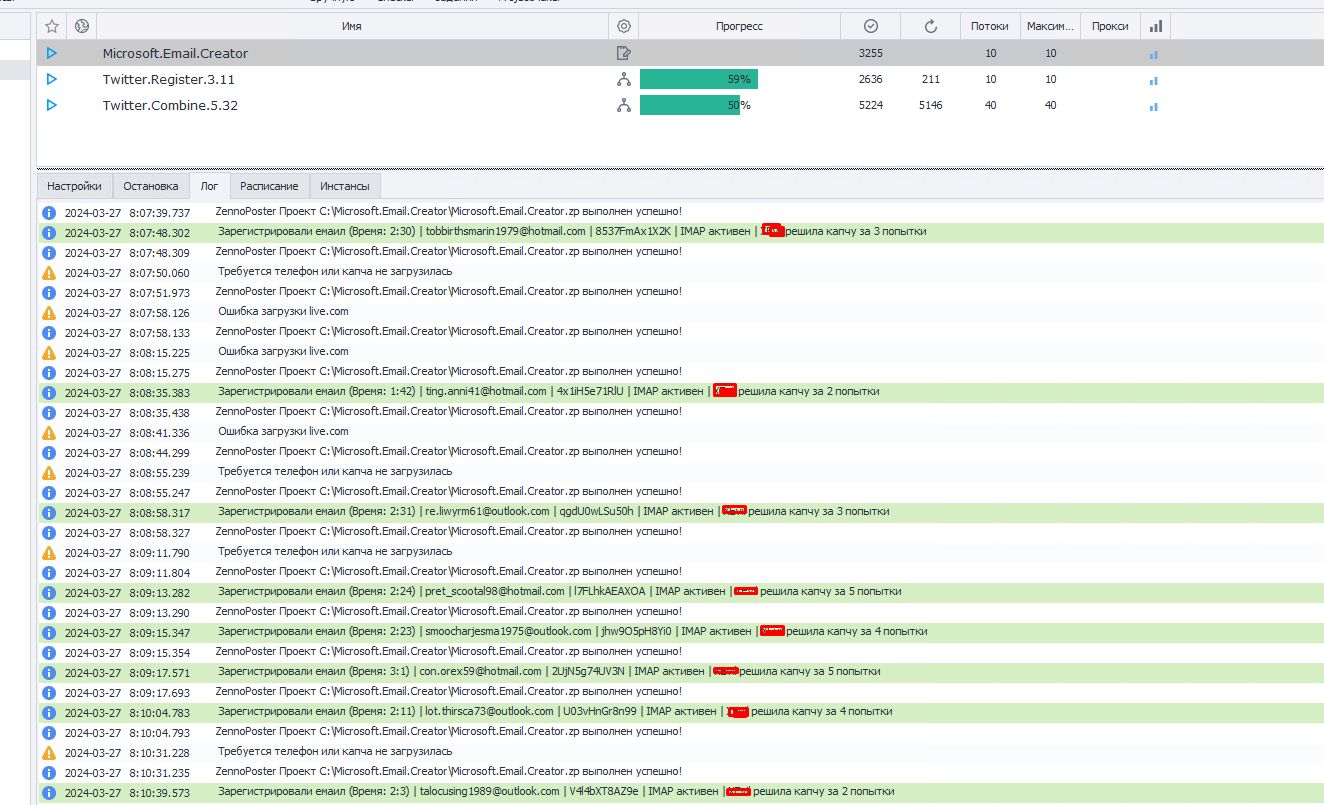Click the bar chart statistics column header
The height and width of the screenshot is (805, 1324).
click(1156, 26)
